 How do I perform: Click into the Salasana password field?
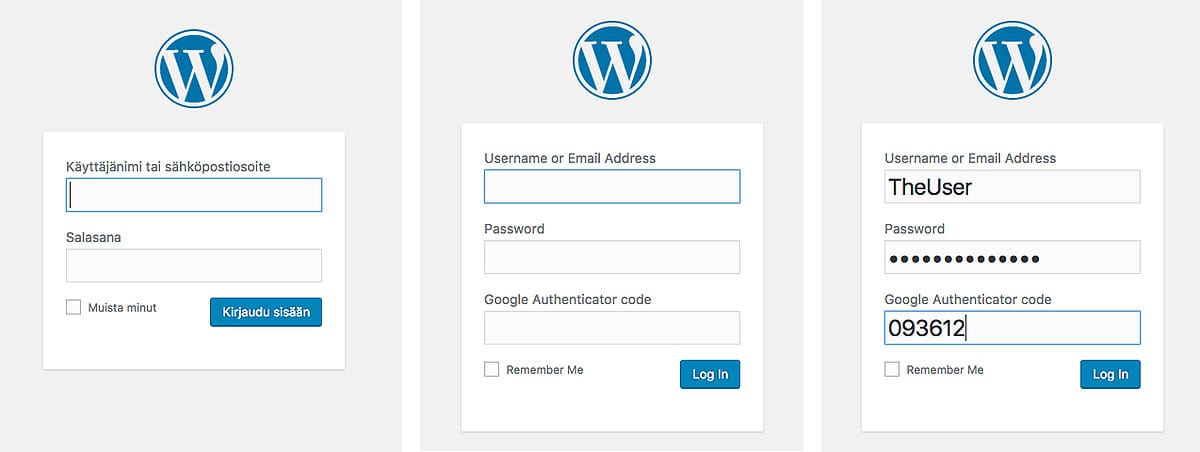tap(194, 265)
